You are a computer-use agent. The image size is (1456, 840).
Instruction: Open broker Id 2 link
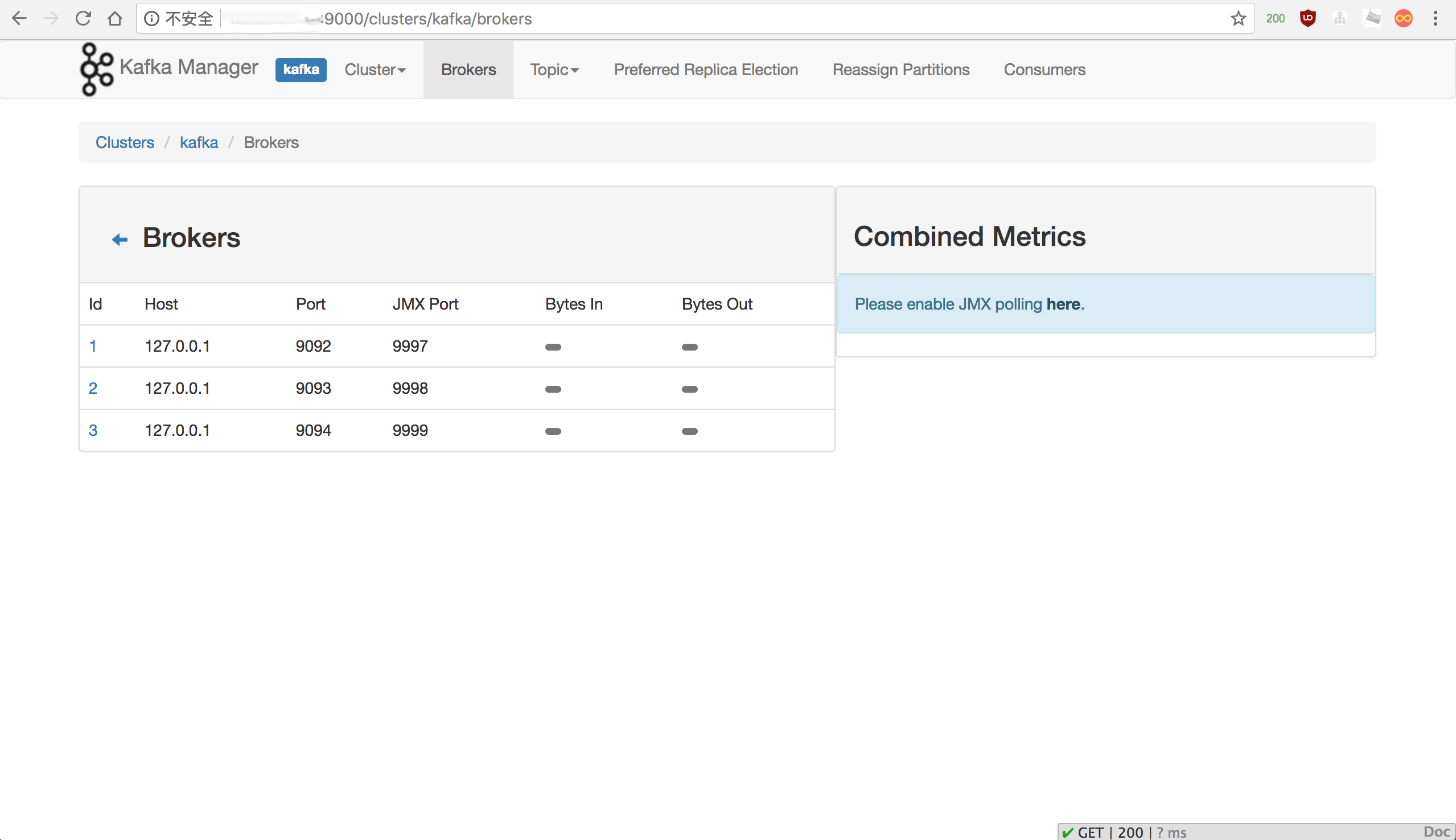point(93,388)
